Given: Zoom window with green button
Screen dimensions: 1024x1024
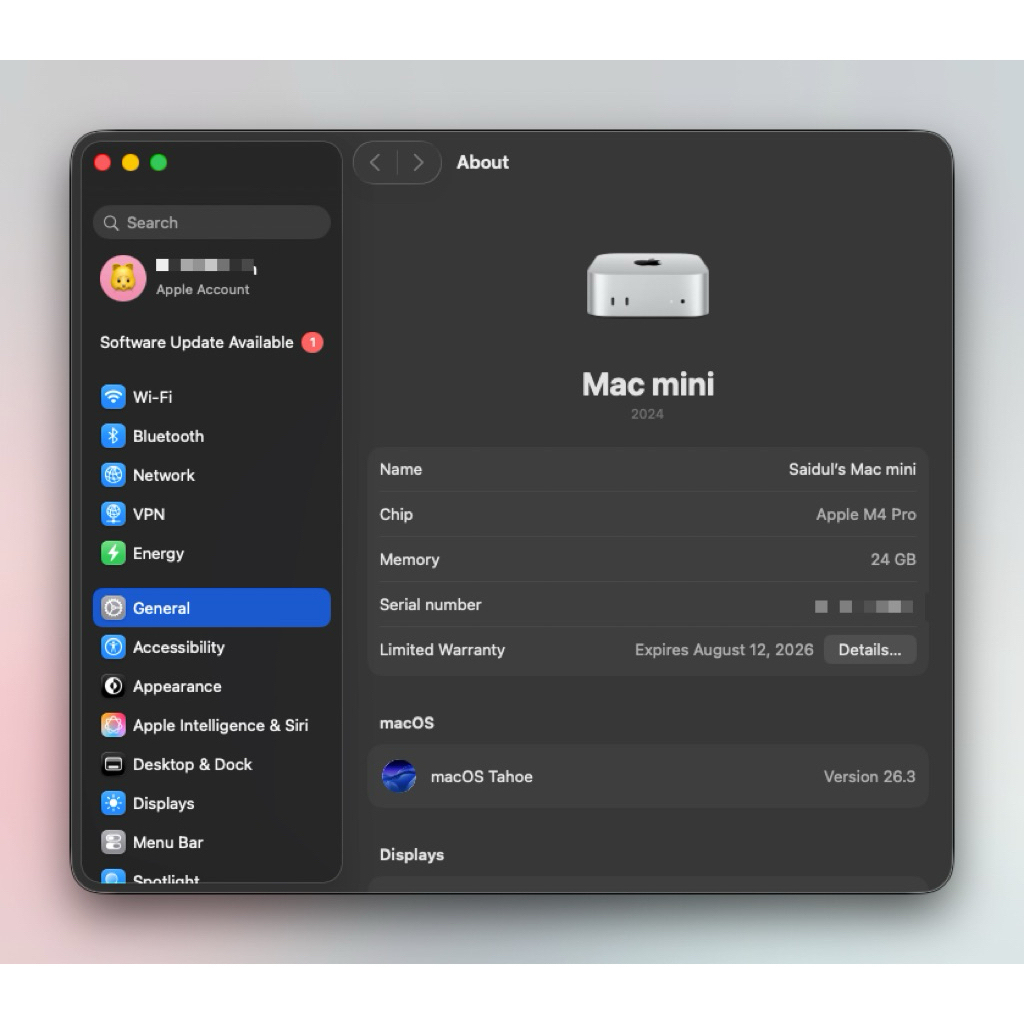Looking at the screenshot, I should pyautogui.click(x=159, y=163).
